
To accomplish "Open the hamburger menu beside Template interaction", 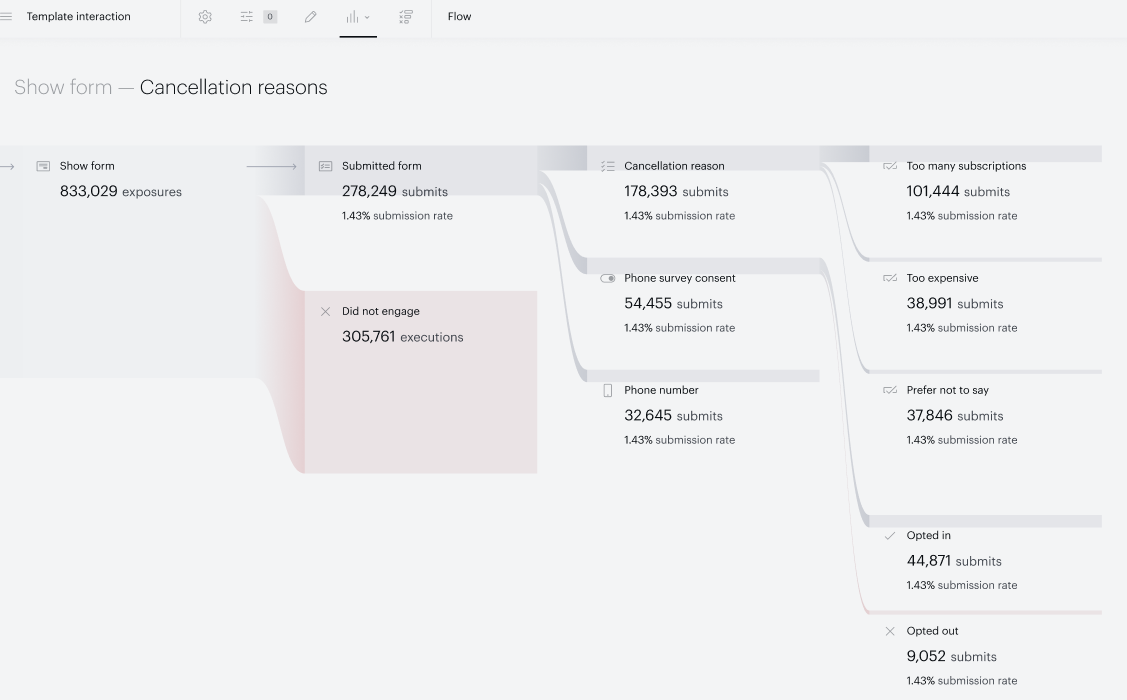I will (6, 17).
